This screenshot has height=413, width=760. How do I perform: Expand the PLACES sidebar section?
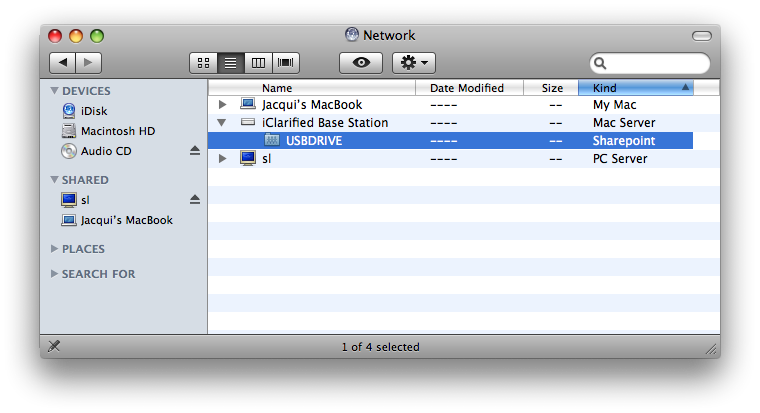coord(54,249)
